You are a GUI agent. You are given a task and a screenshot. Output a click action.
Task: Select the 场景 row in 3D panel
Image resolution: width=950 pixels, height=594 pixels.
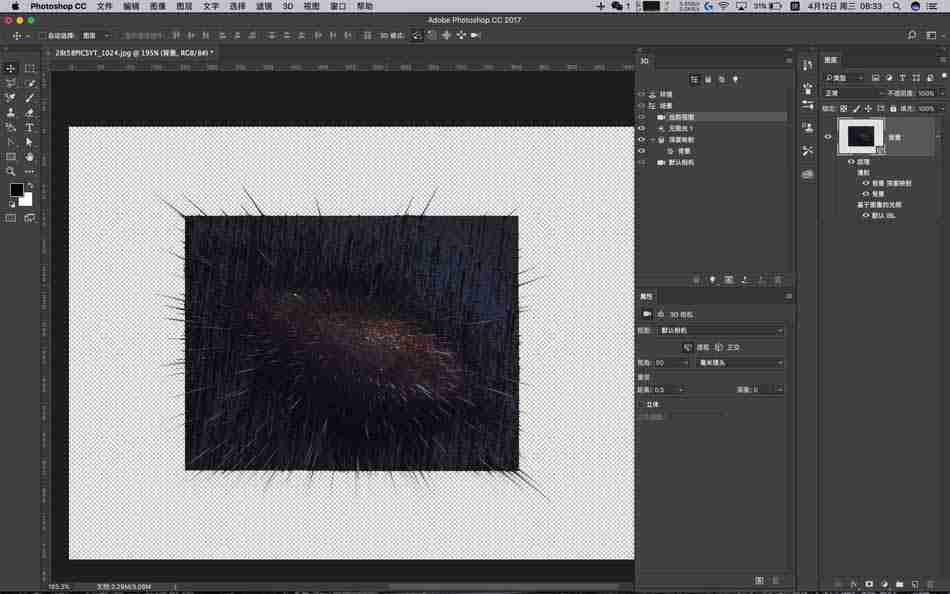[x=712, y=106]
